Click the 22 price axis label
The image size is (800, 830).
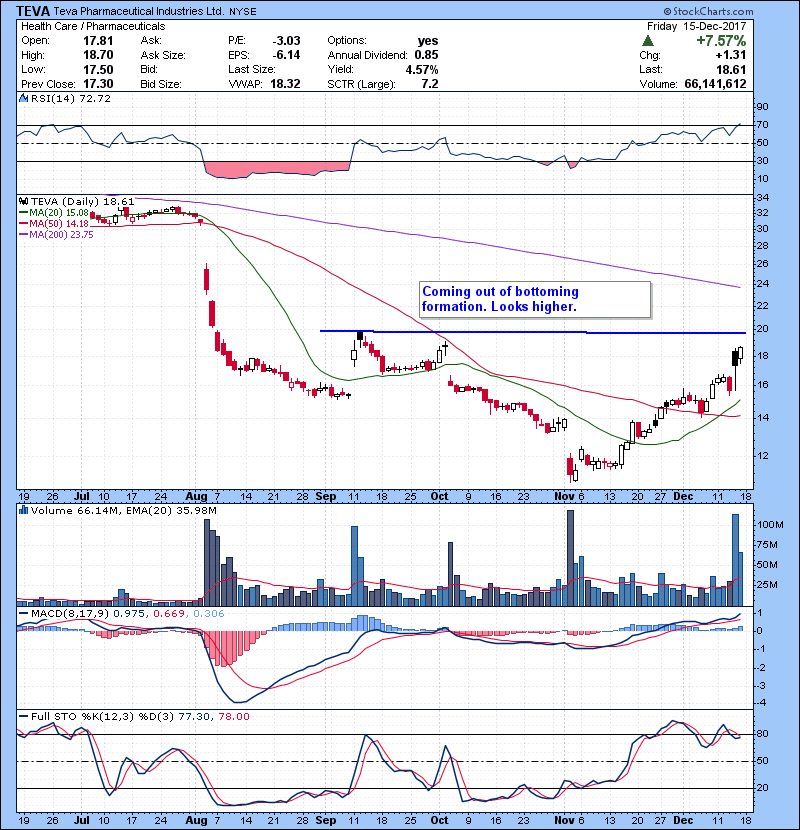coord(763,306)
